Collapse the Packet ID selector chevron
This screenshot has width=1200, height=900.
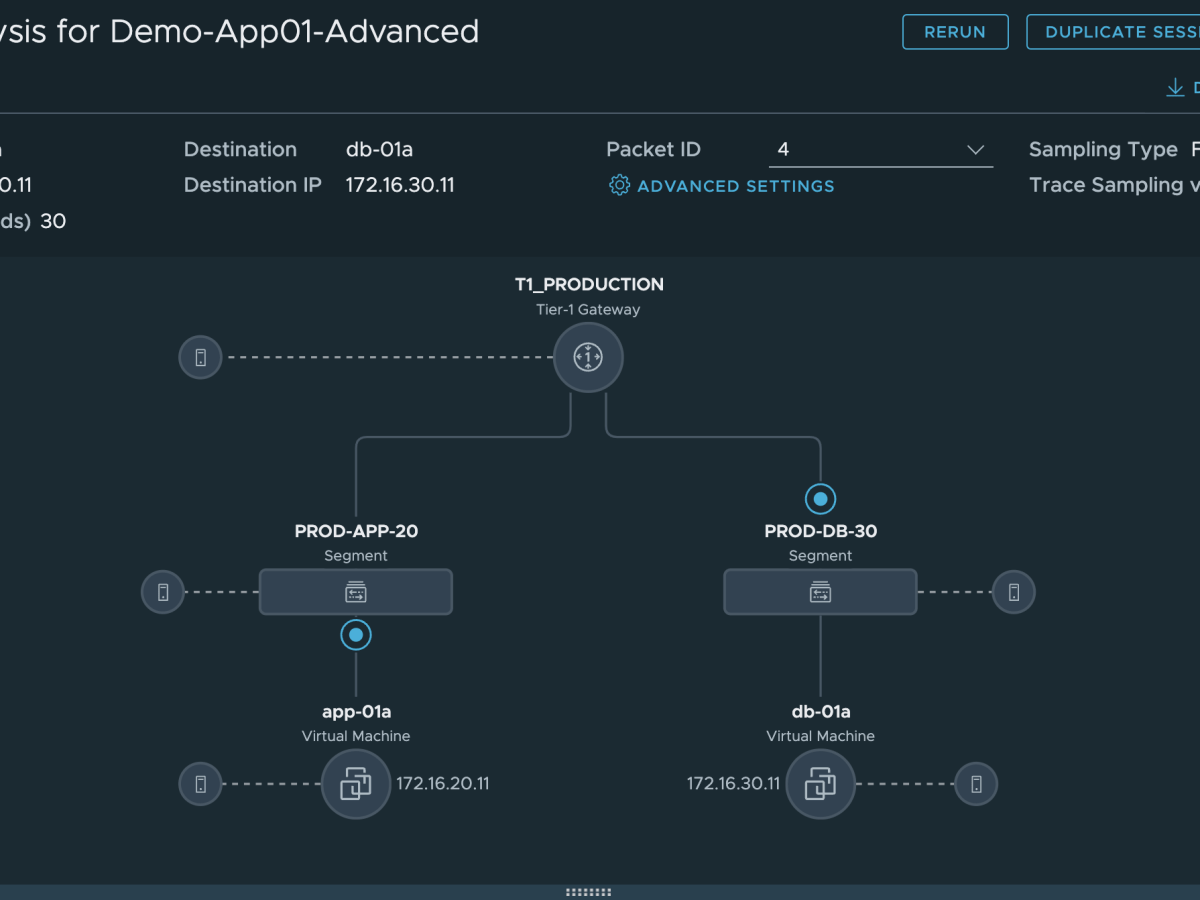(975, 150)
